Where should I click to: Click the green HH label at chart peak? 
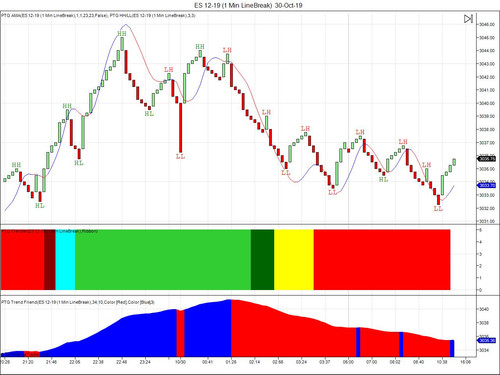point(122,34)
